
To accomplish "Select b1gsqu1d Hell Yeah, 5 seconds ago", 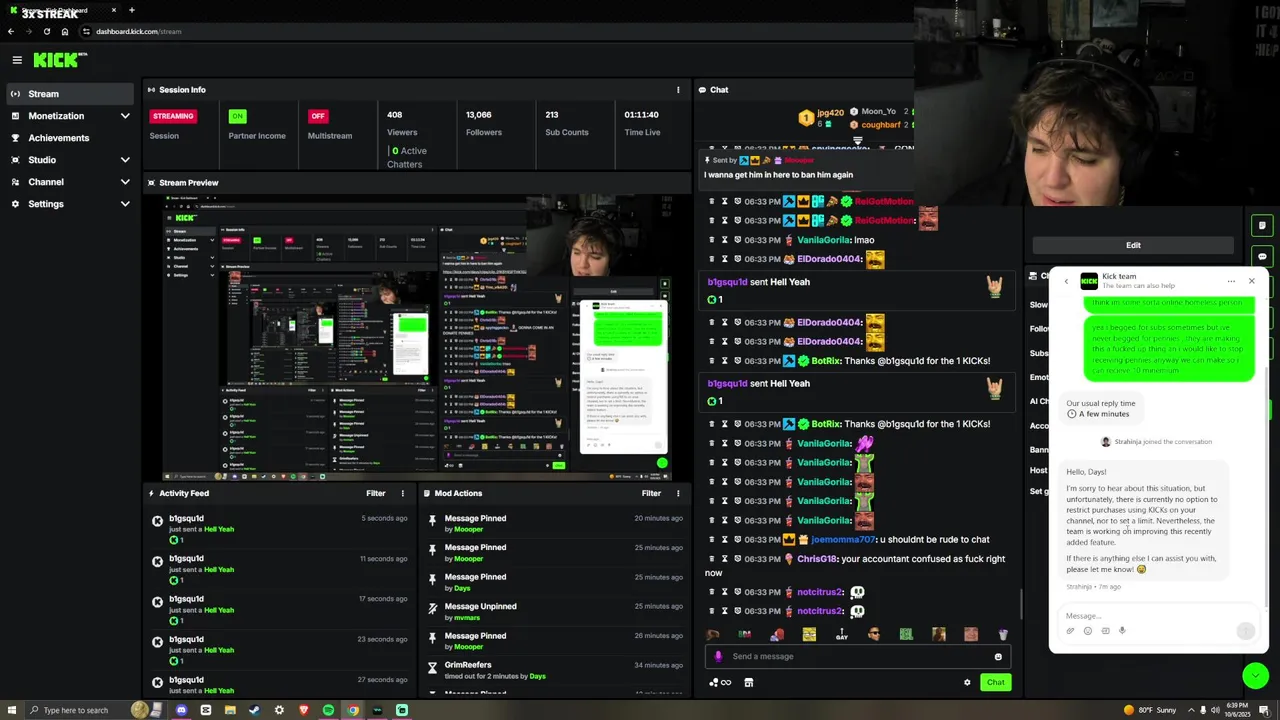I will pyautogui.click(x=279, y=529).
